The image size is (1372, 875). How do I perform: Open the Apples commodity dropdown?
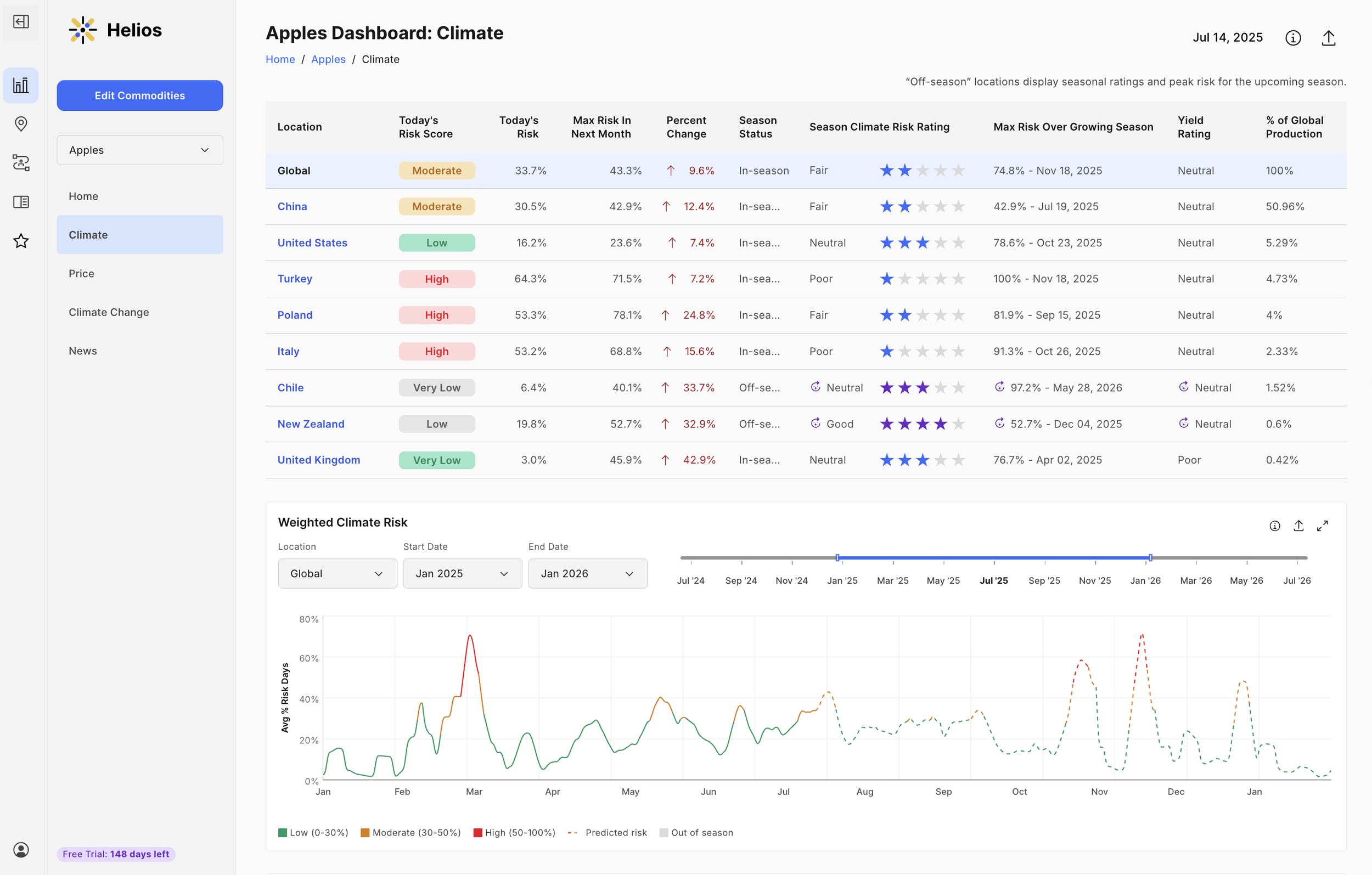tap(139, 150)
